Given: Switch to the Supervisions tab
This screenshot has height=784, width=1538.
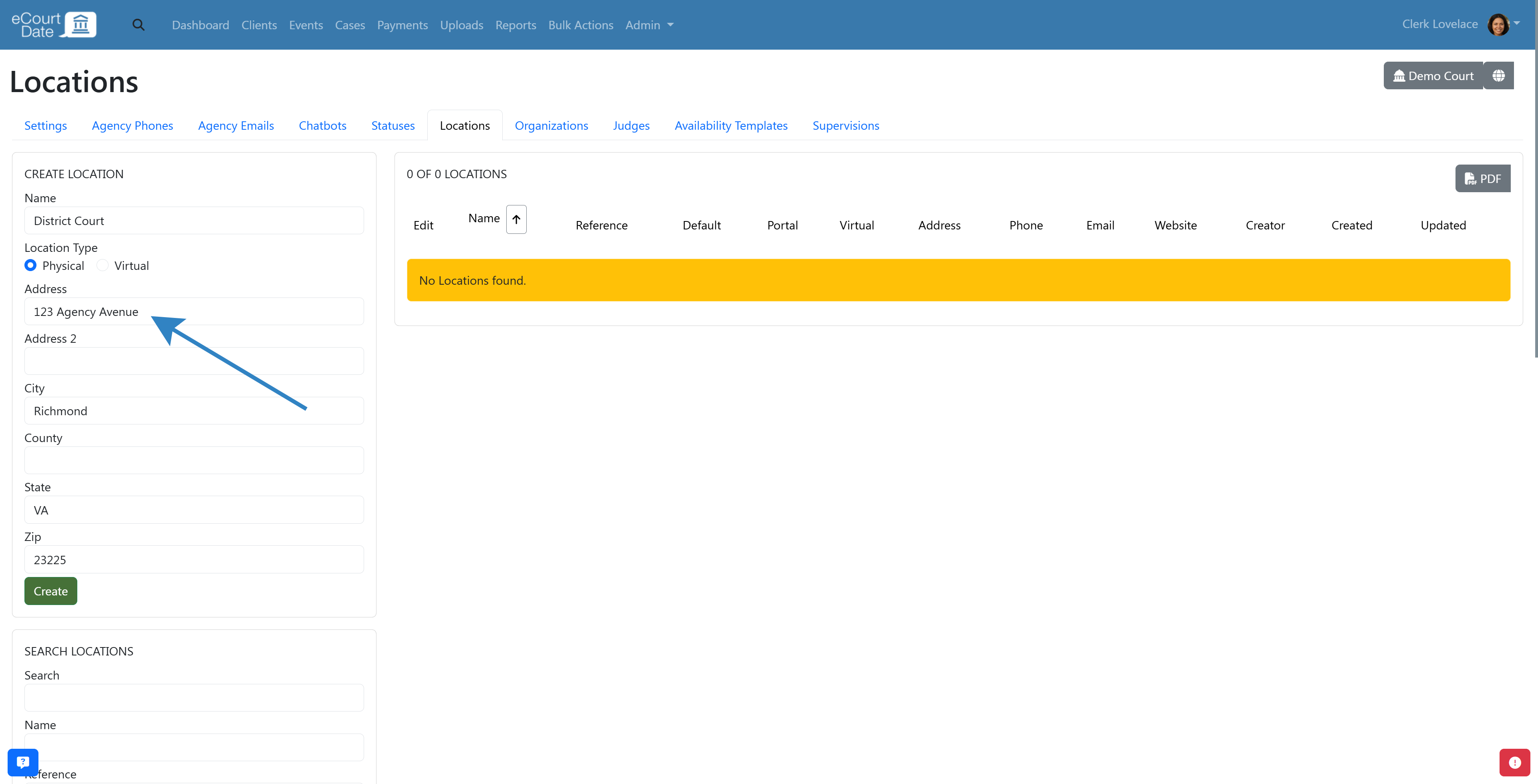Looking at the screenshot, I should [845, 125].
